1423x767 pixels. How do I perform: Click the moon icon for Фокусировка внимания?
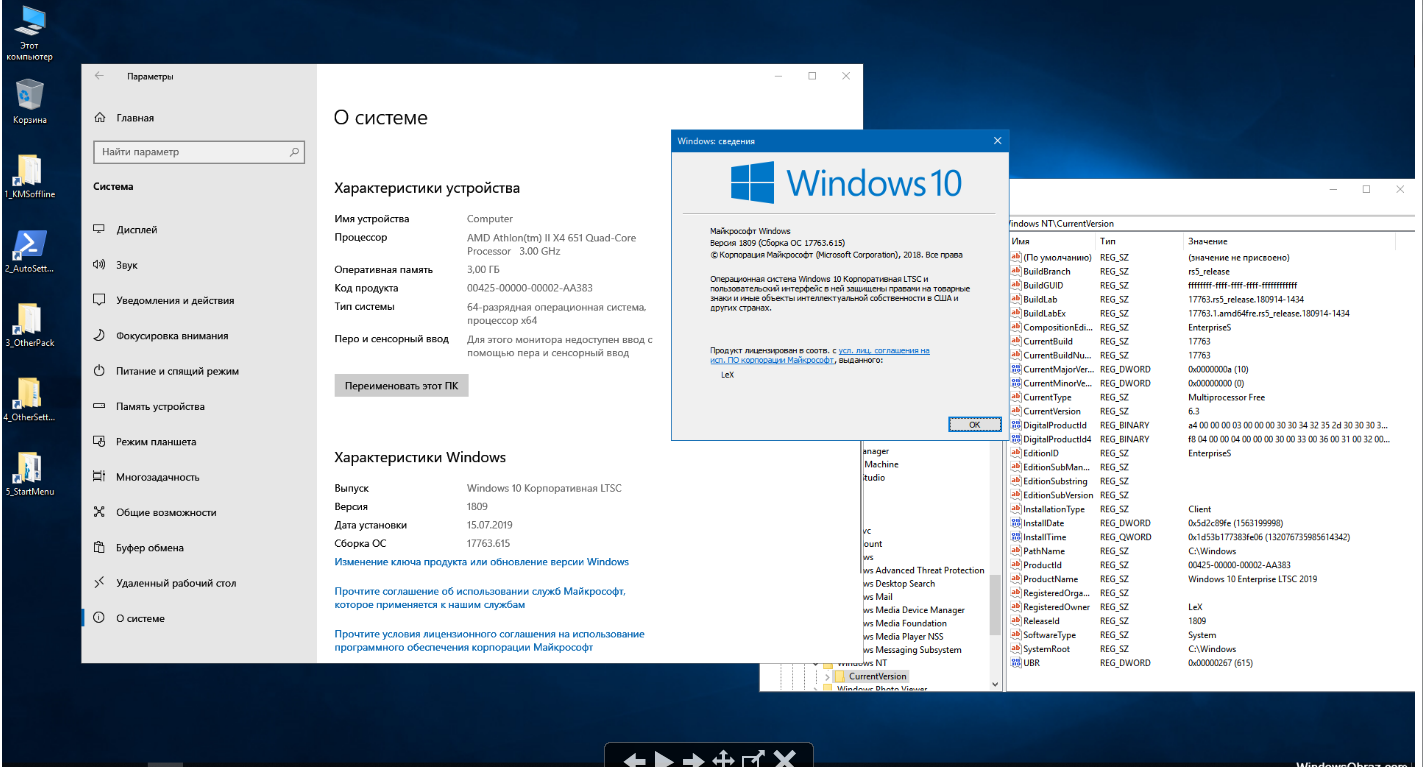[99, 335]
